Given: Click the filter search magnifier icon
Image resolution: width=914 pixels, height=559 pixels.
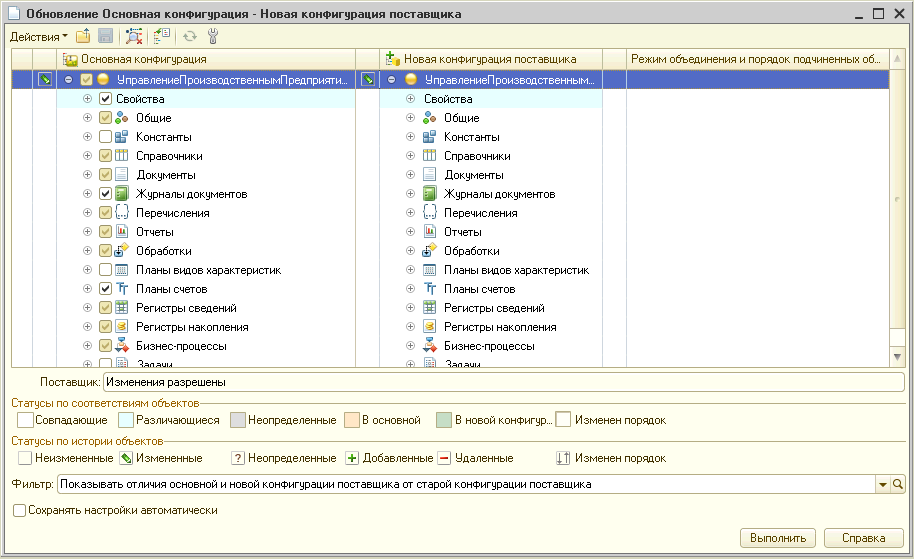Looking at the screenshot, I should 898,484.
